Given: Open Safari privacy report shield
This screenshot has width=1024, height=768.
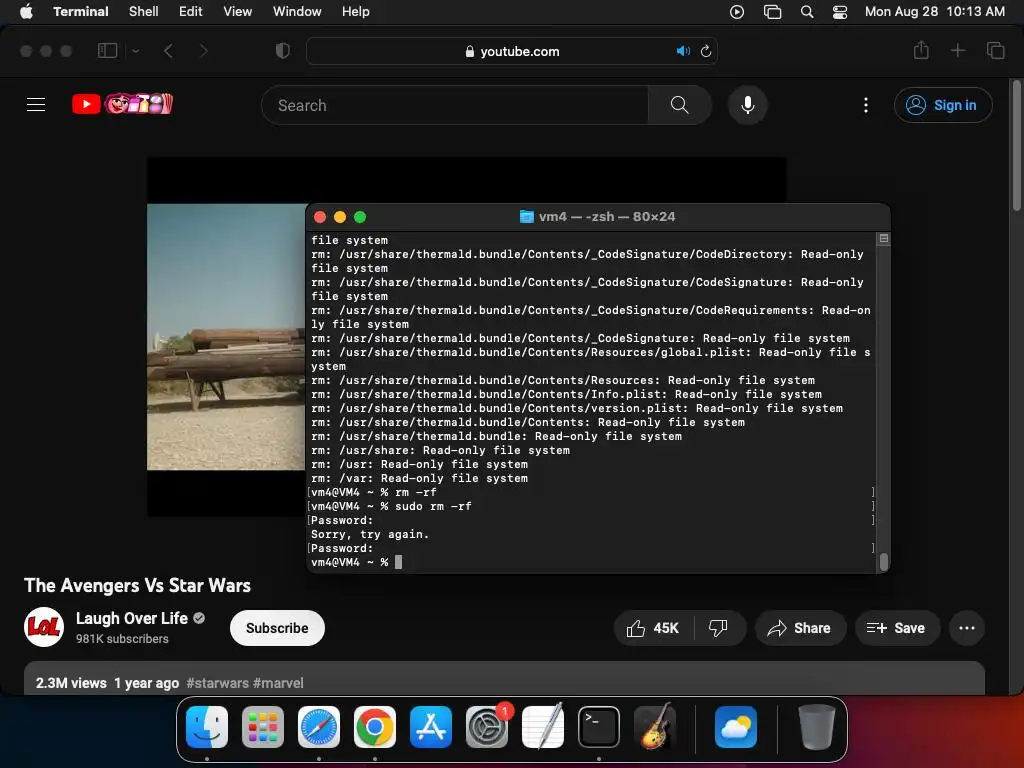Looking at the screenshot, I should pos(283,50).
